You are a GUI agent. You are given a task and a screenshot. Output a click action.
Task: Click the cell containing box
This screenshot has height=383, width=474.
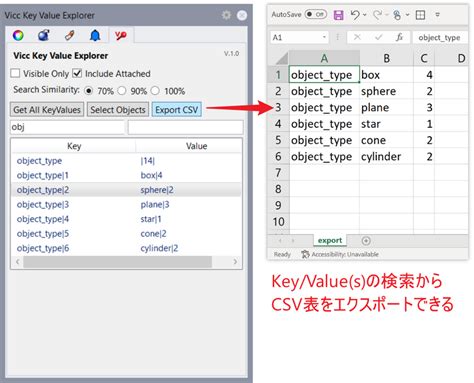tap(386, 75)
